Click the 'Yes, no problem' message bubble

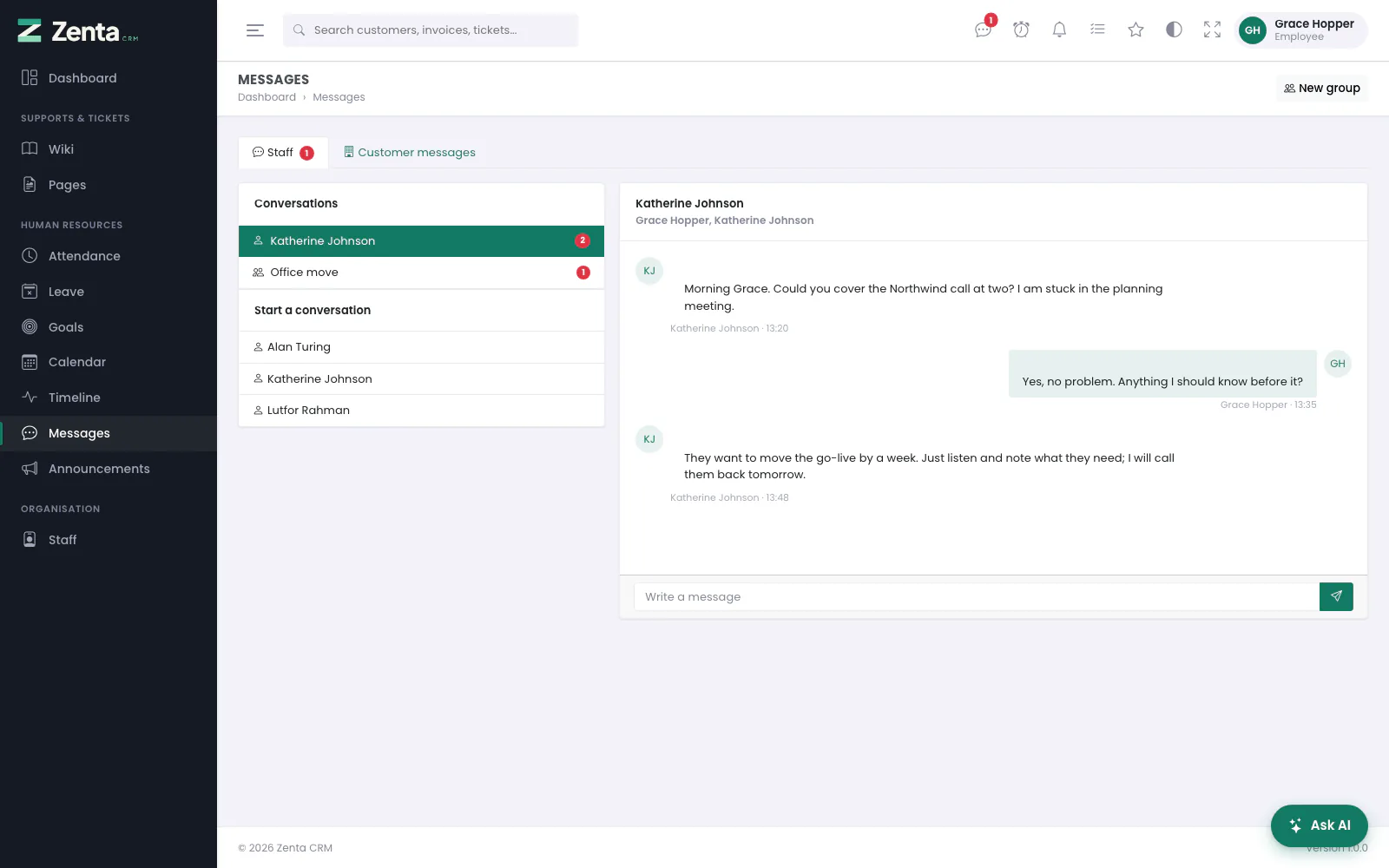coord(1162,374)
